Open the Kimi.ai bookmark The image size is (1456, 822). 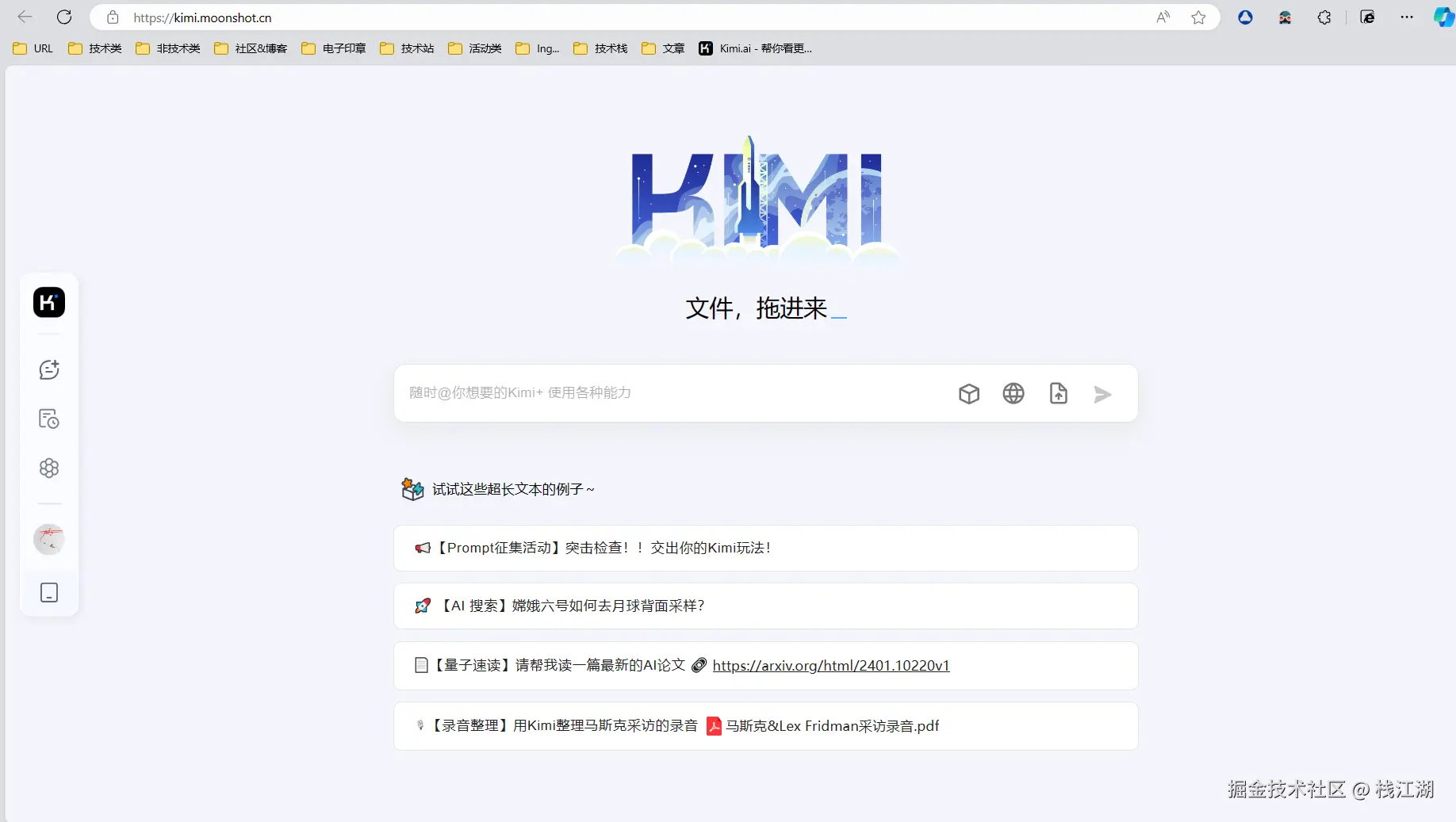755,48
